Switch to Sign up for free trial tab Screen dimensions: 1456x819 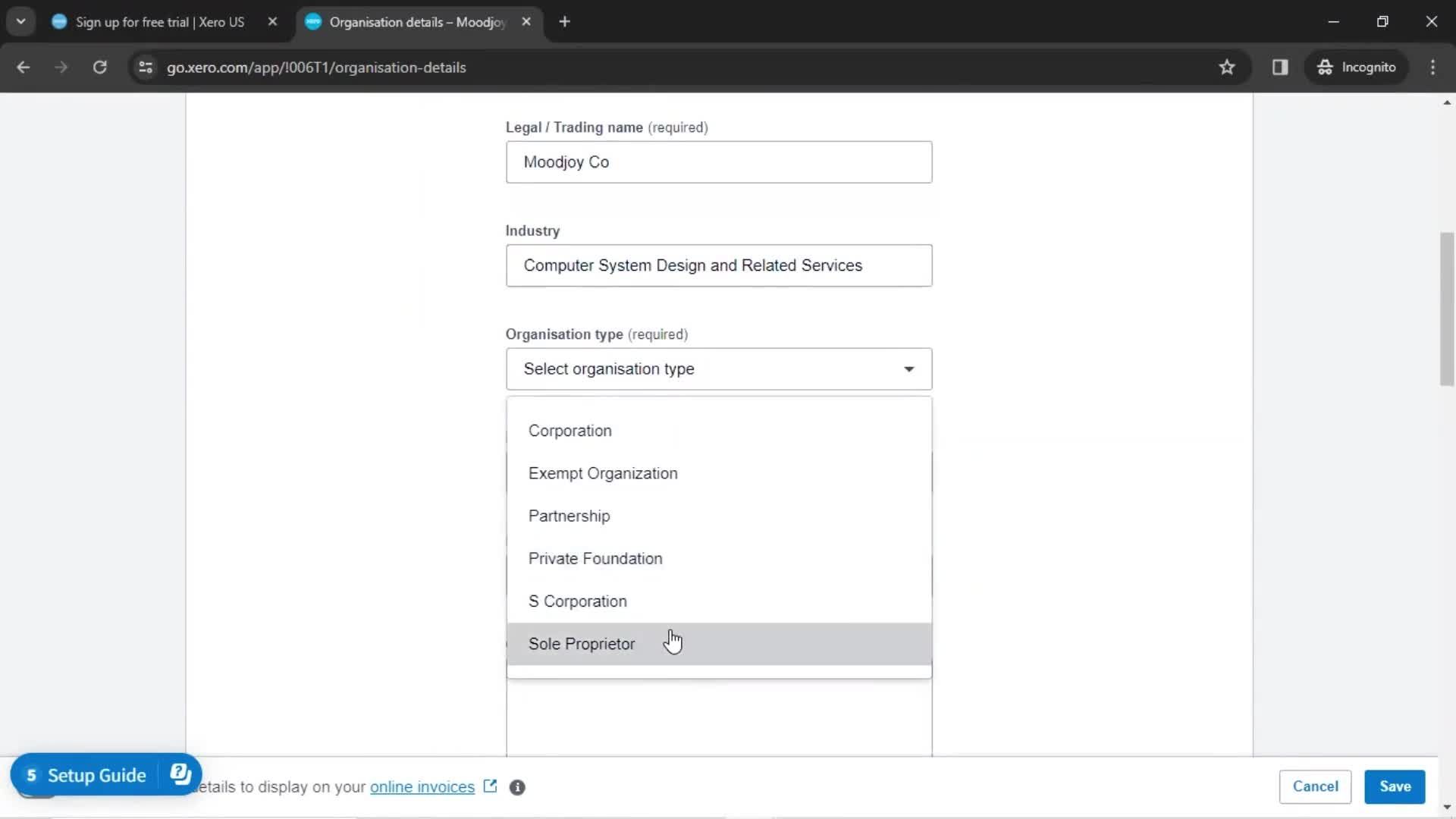159,22
